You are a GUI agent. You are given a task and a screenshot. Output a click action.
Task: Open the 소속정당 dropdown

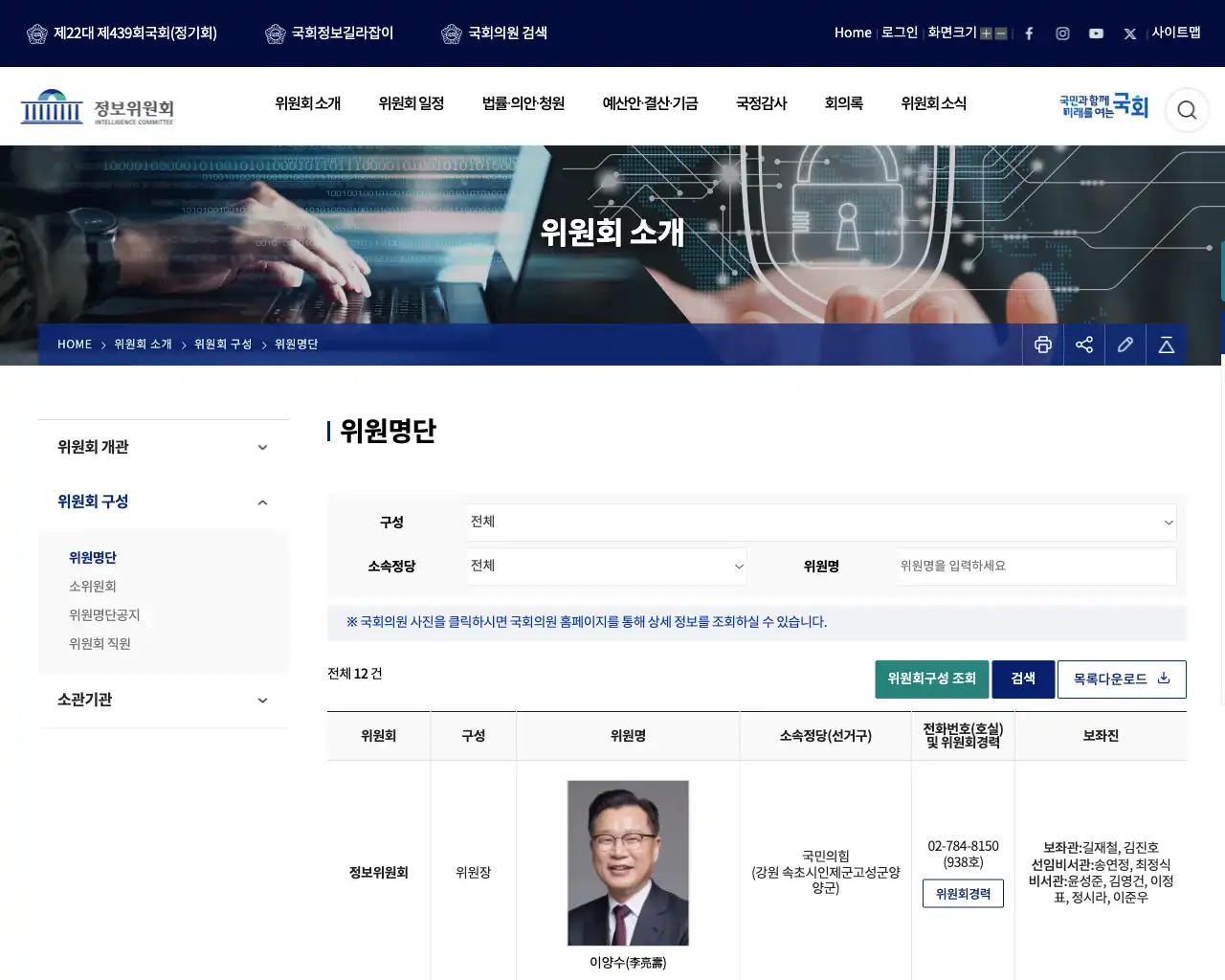coord(607,566)
